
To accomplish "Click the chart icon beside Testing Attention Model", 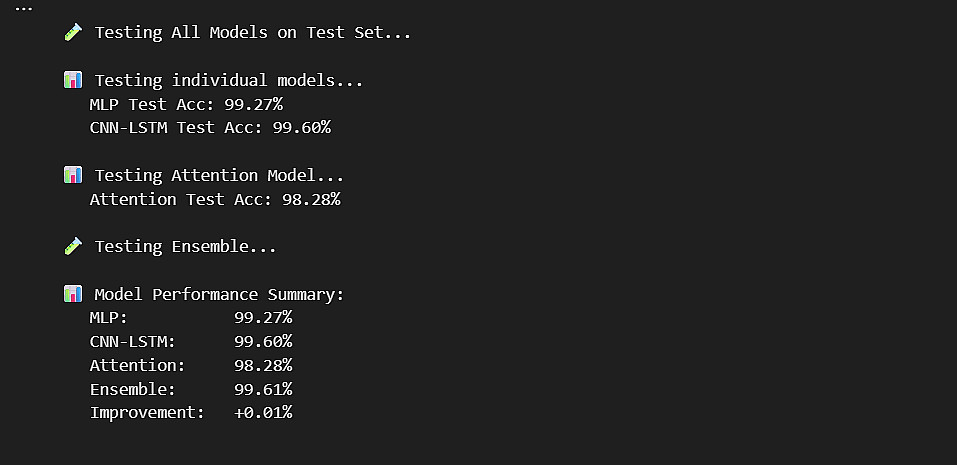I will pyautogui.click(x=73, y=175).
